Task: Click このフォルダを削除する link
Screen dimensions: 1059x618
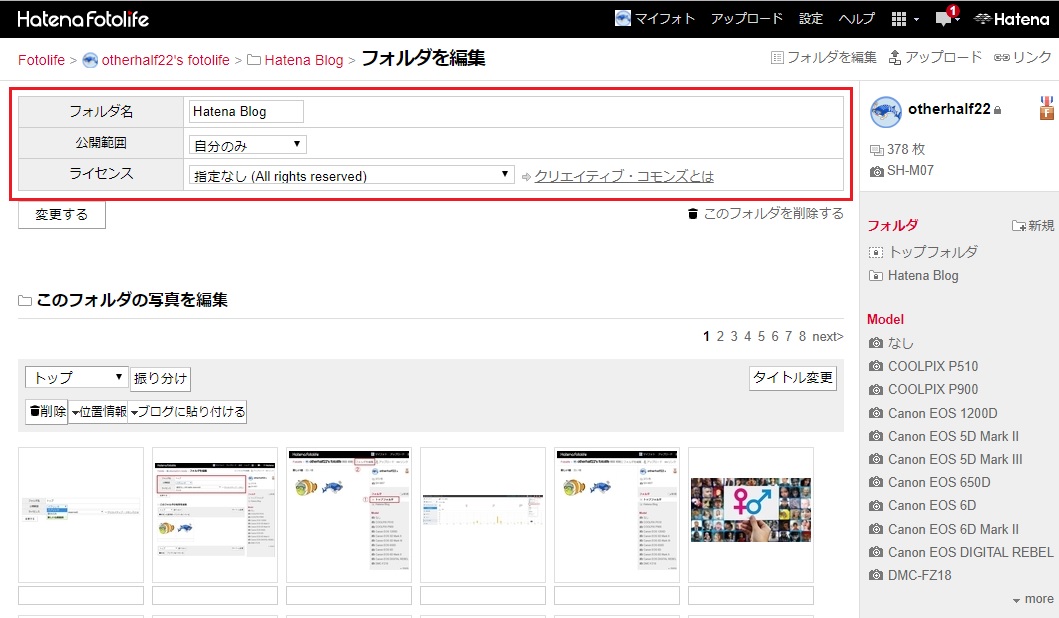Action: 773,213
